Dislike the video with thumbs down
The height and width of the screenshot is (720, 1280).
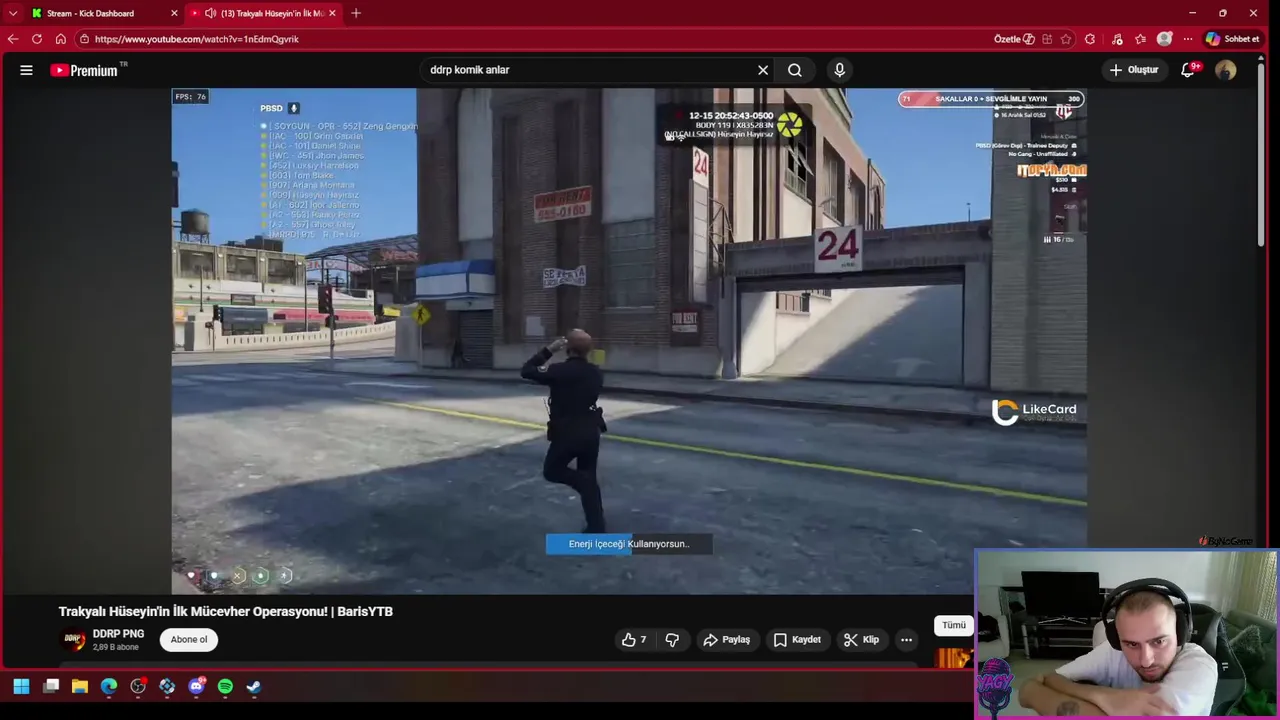[672, 640]
